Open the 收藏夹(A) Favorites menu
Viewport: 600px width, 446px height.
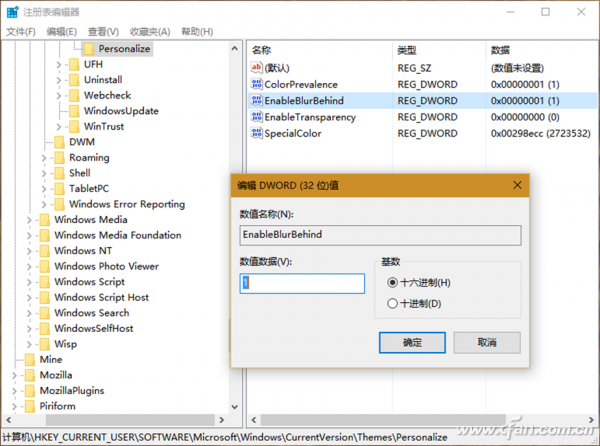tap(150, 32)
